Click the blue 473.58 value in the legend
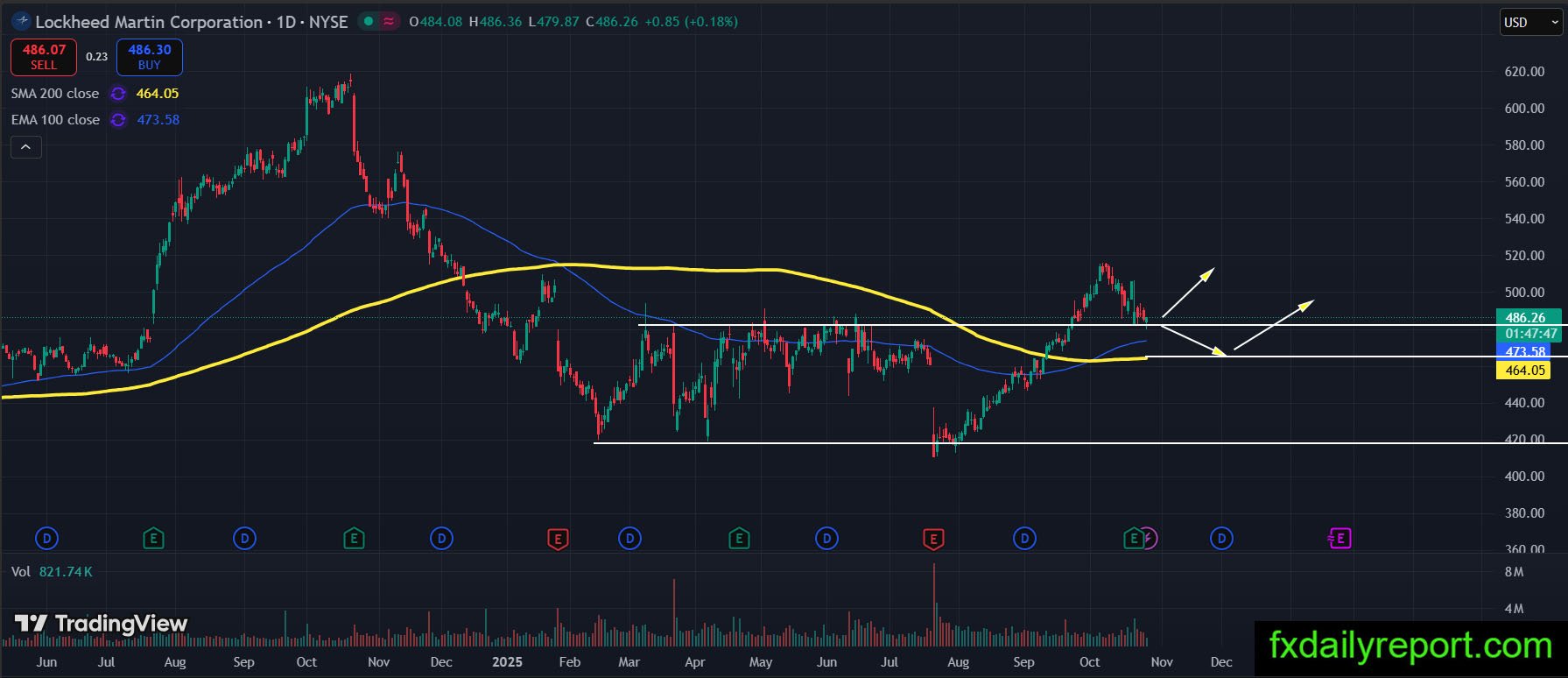The width and height of the screenshot is (1568, 678). (x=158, y=120)
